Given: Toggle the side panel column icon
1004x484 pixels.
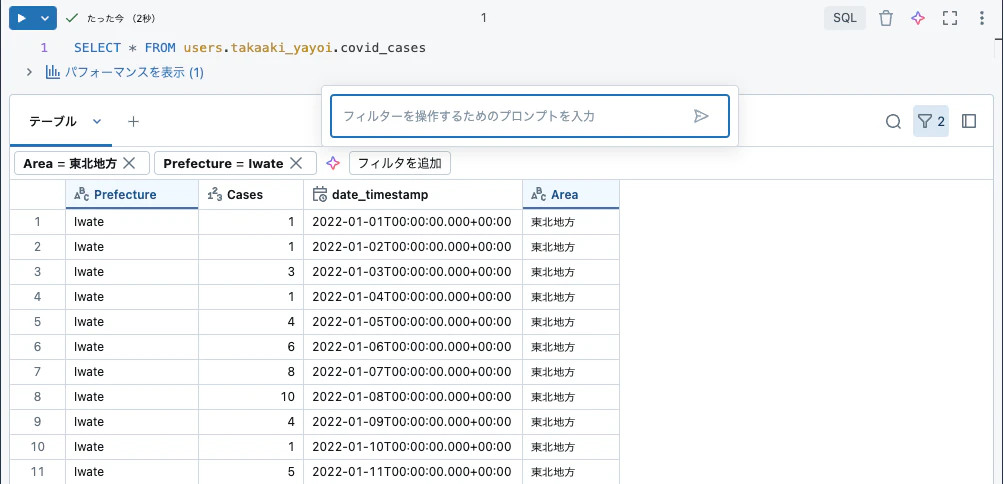Looking at the screenshot, I should (969, 121).
